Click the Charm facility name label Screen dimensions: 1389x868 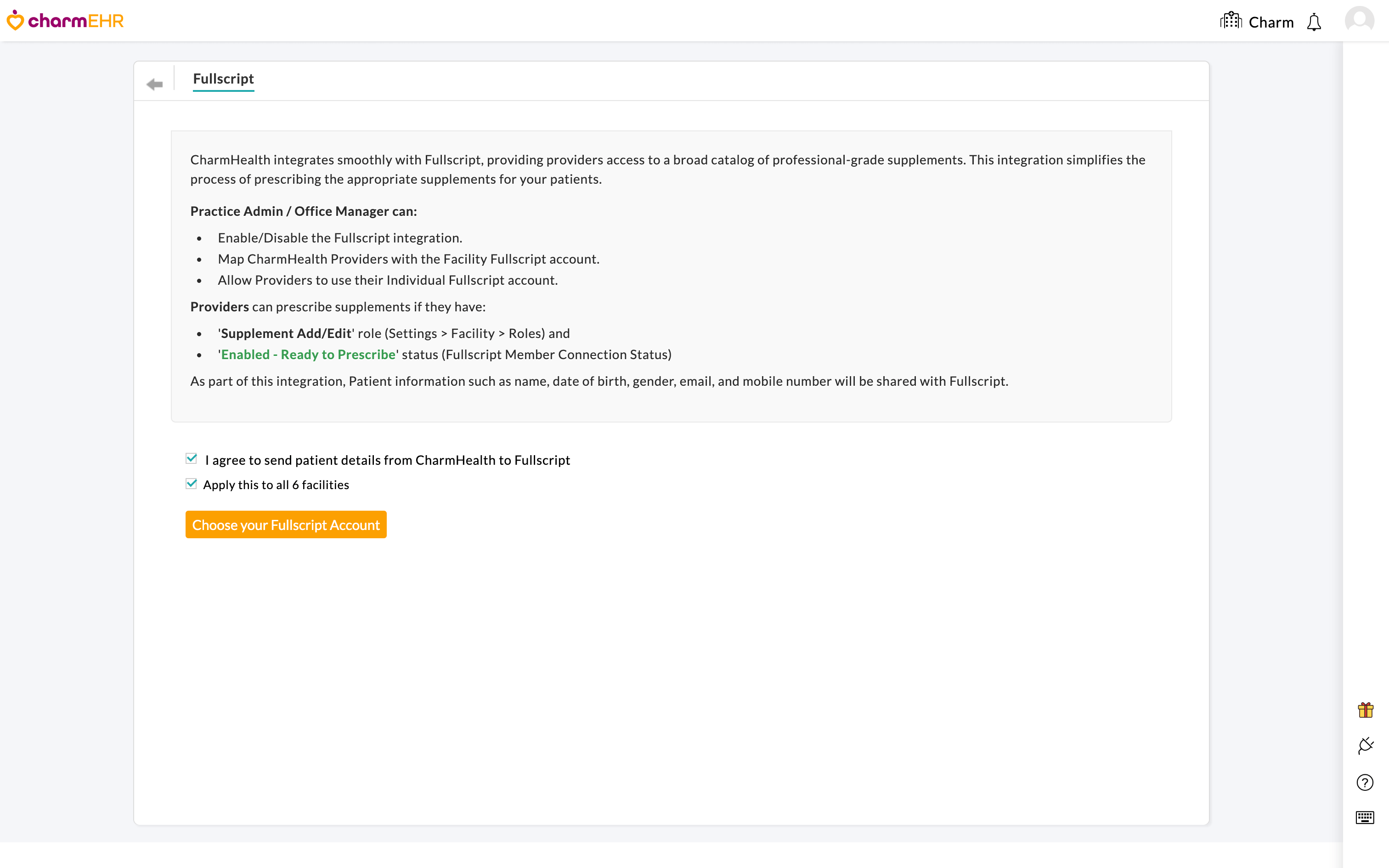coord(1271,22)
